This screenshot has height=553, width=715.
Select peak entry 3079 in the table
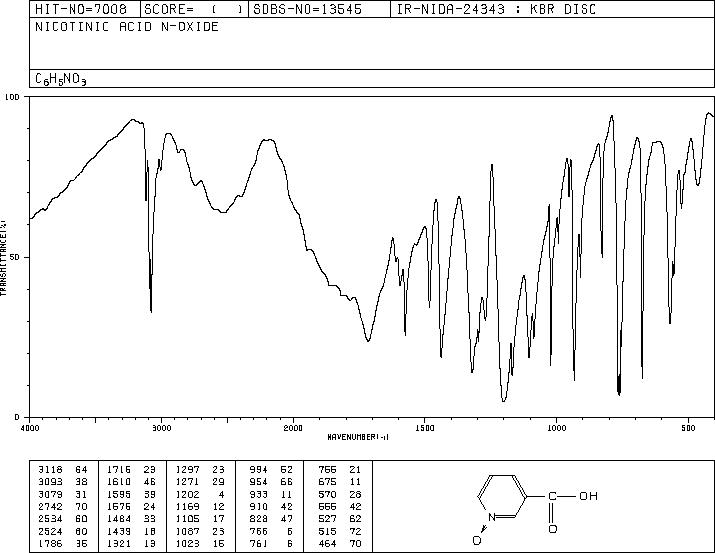pos(51,494)
